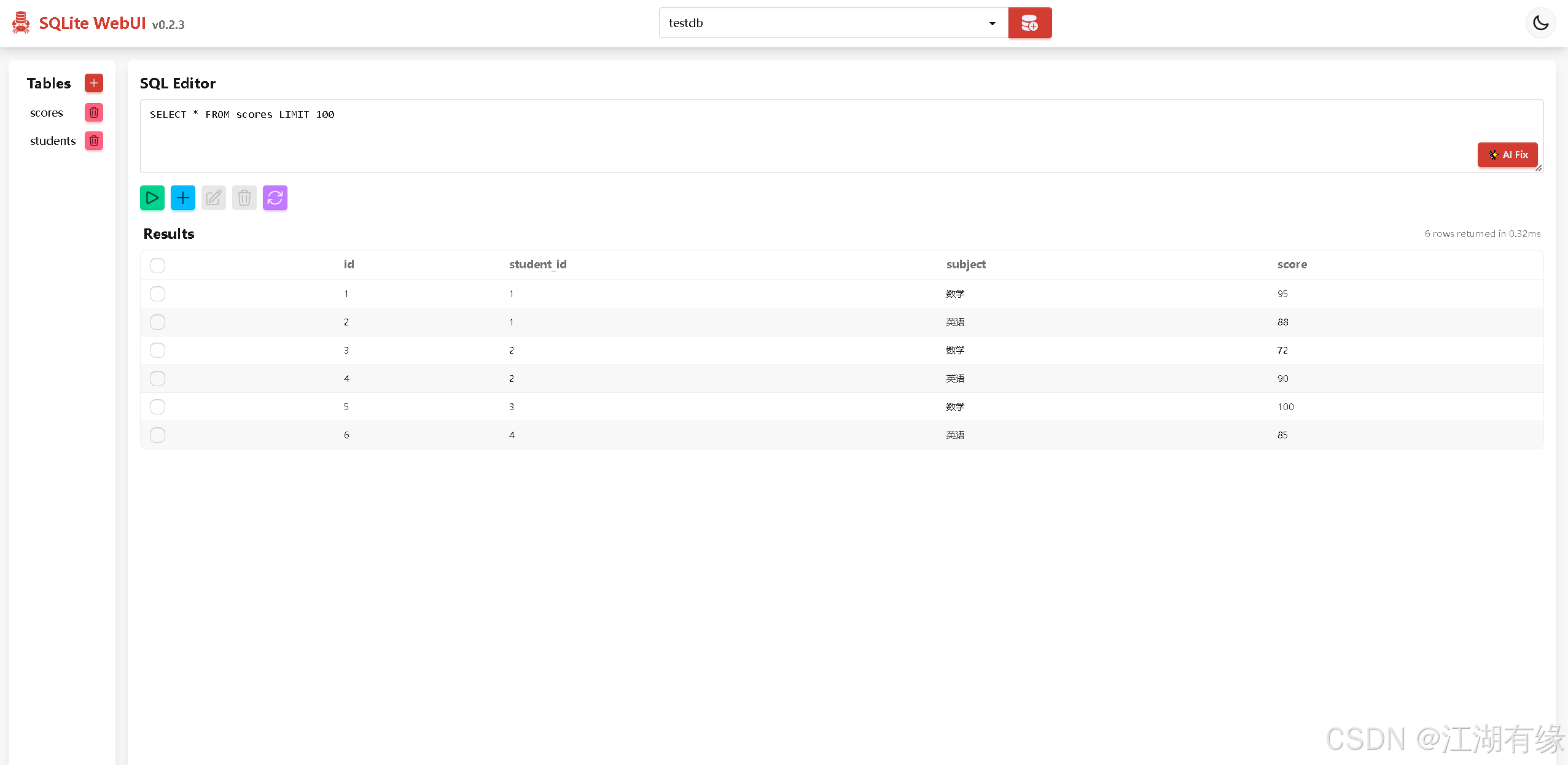Click the subject column header
This screenshot has height=765, width=1568.
pos(965,265)
